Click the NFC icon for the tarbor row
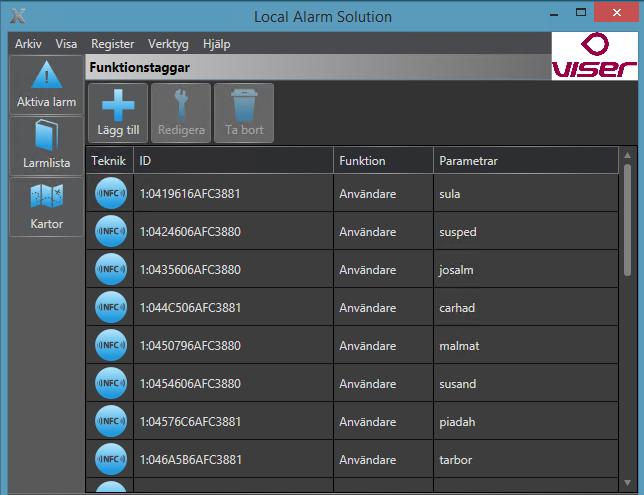 pyautogui.click(x=110, y=459)
